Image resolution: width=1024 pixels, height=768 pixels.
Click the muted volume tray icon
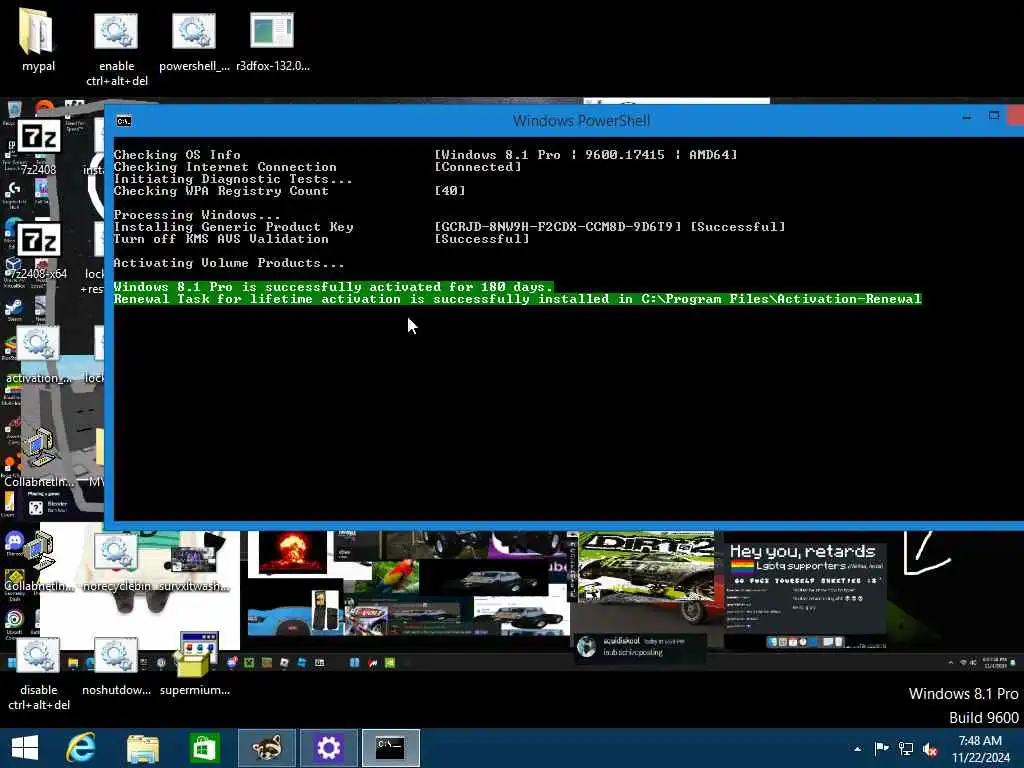pos(930,748)
